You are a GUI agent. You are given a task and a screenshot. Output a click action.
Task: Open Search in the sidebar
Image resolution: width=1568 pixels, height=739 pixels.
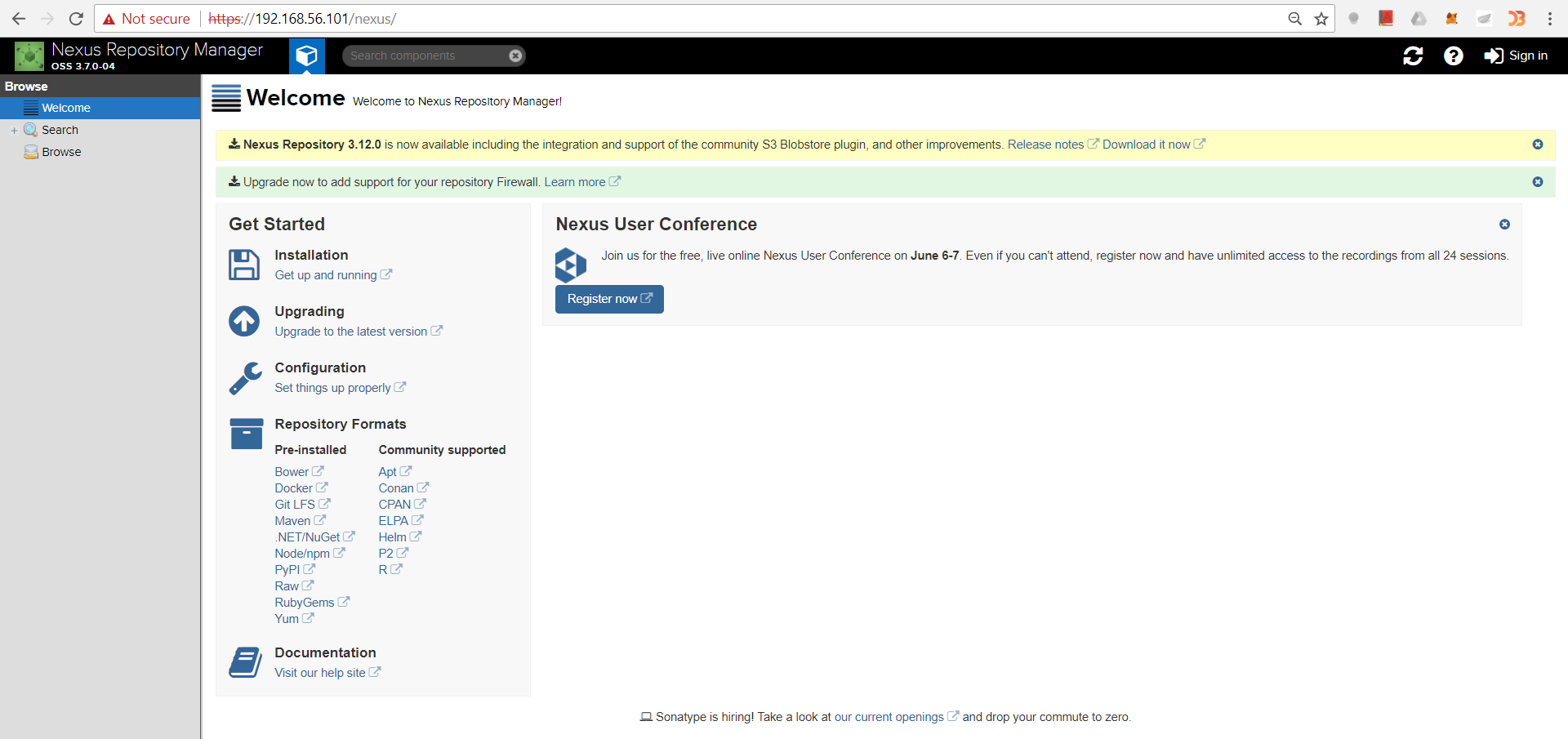click(x=60, y=130)
